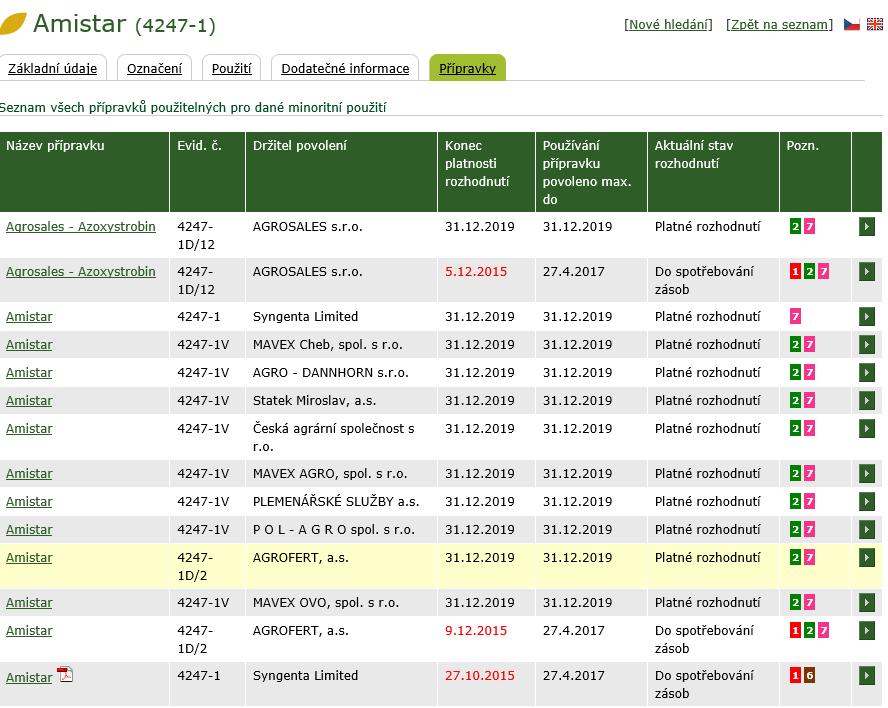Switch language to Czech via the flag
888x708 pixels.
852,24
